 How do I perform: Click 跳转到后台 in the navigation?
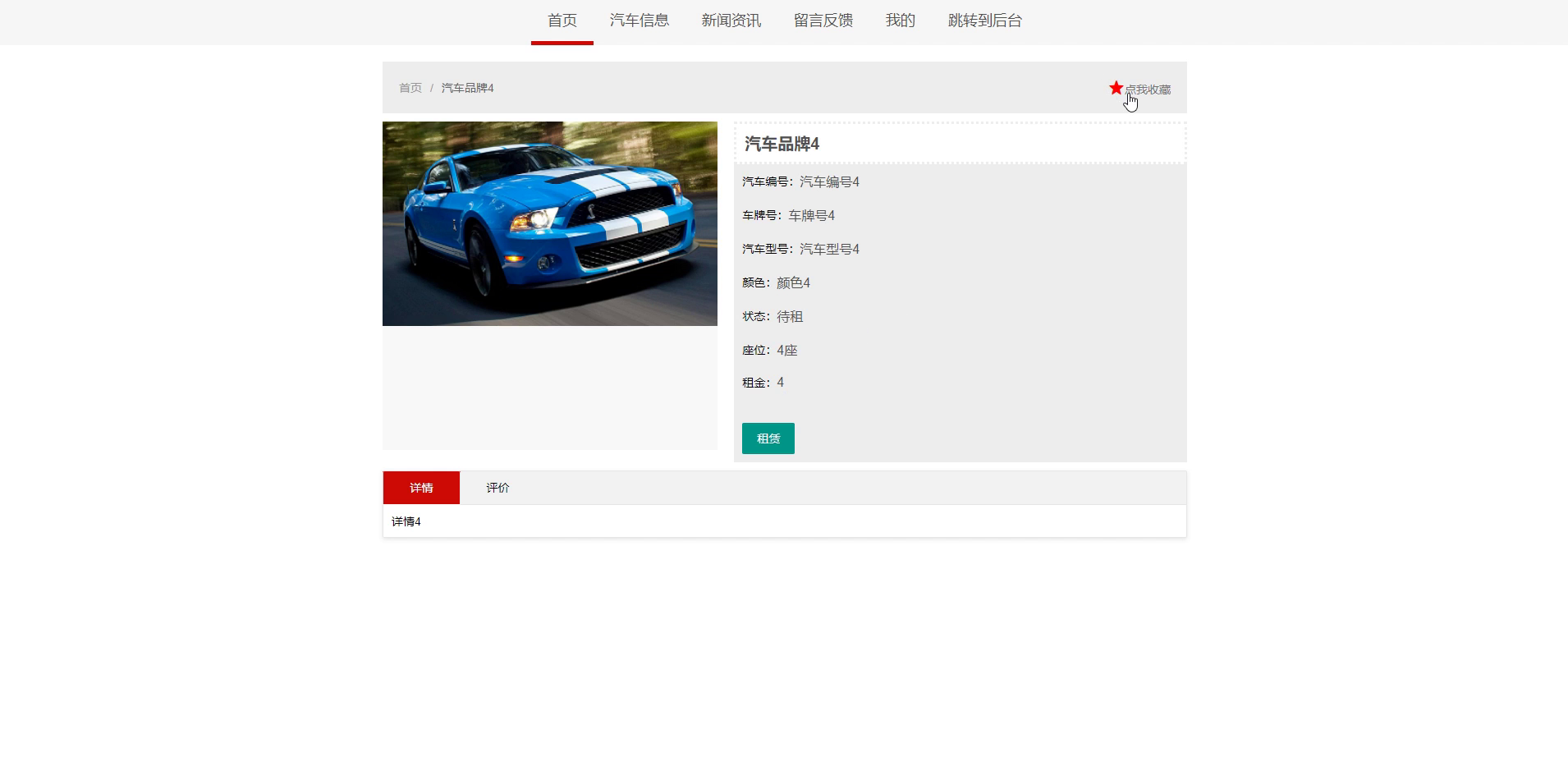point(985,21)
